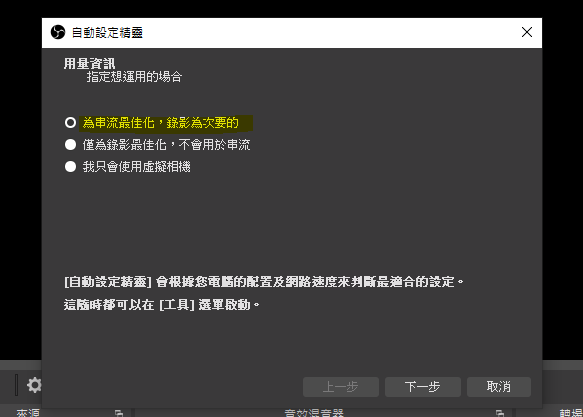Click the 用量資訊 heading text
This screenshot has width=583, height=417.
(x=89, y=64)
